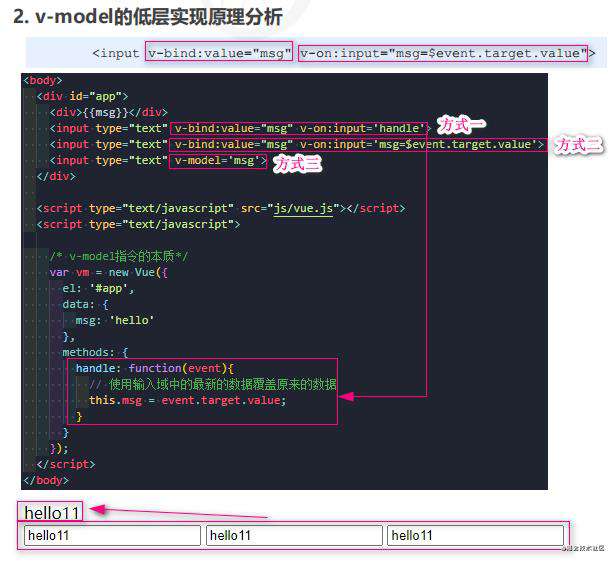Screen dimensions: 616x562
Task: Click the opening "<body>" tag in code
Action: click(x=42, y=80)
